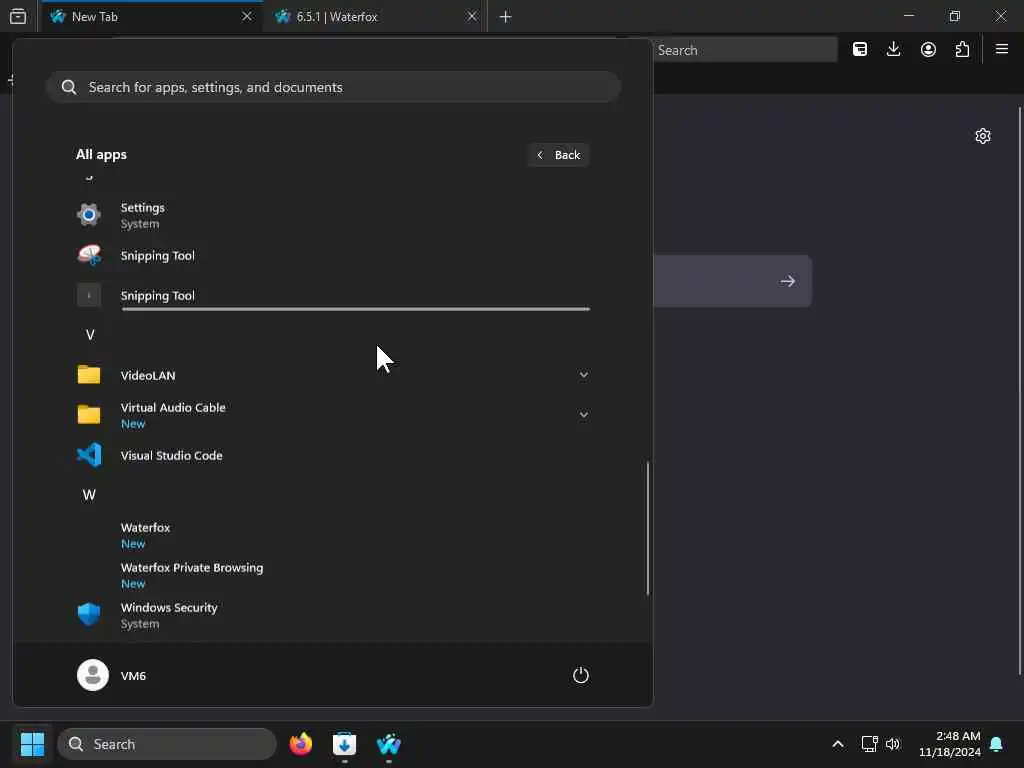Open Waterfox Private Browsing entry
Screen dimensions: 1024x768
pyautogui.click(x=332, y=575)
